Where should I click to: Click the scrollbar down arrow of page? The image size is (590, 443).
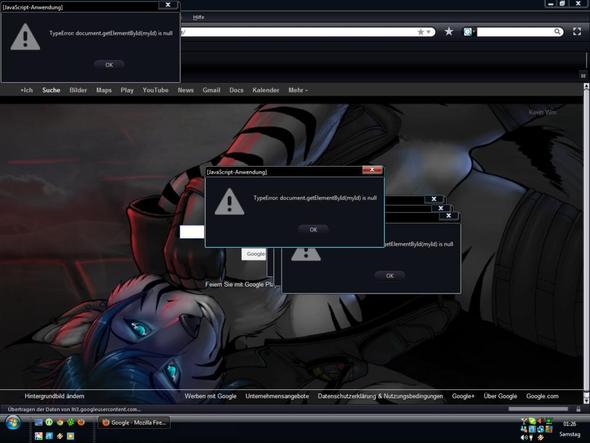586,401
